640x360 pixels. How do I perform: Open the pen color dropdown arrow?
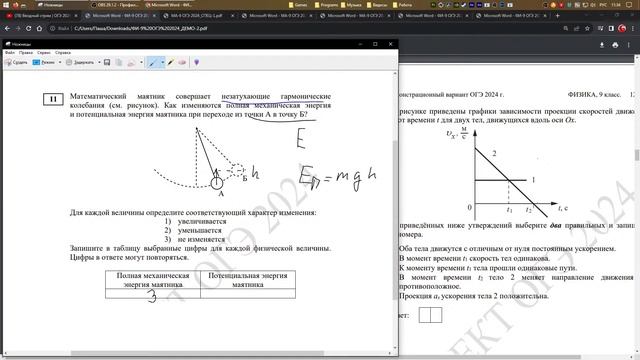click(162, 62)
